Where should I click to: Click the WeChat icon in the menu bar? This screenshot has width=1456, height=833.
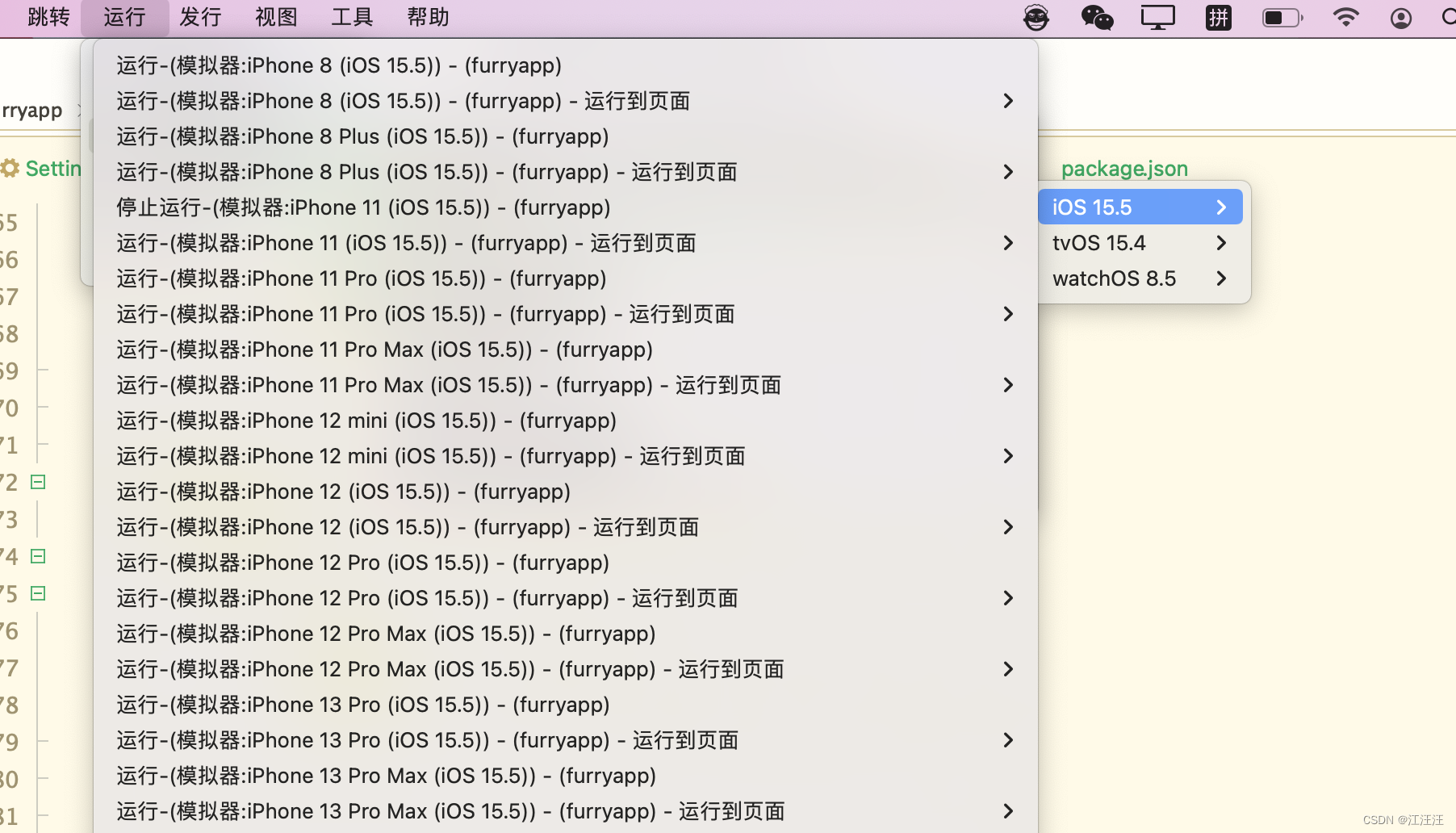click(1097, 17)
